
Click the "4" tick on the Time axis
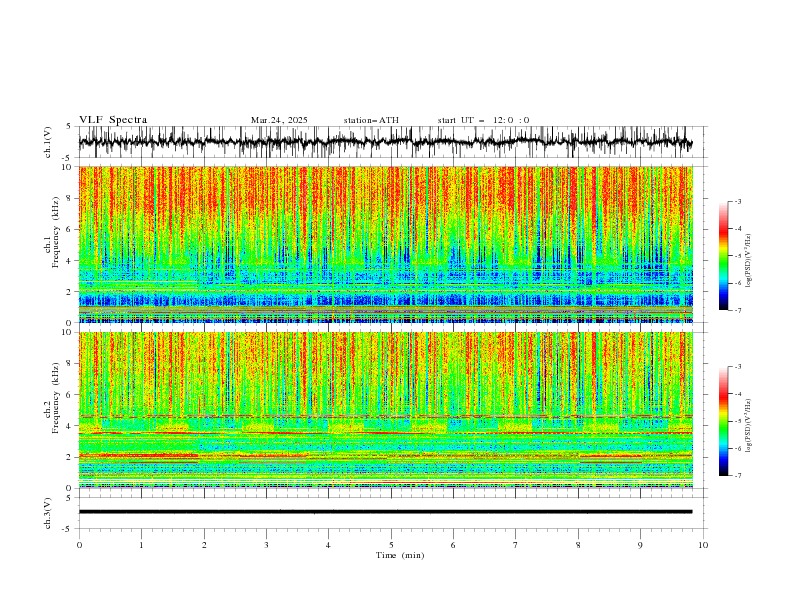(x=328, y=545)
